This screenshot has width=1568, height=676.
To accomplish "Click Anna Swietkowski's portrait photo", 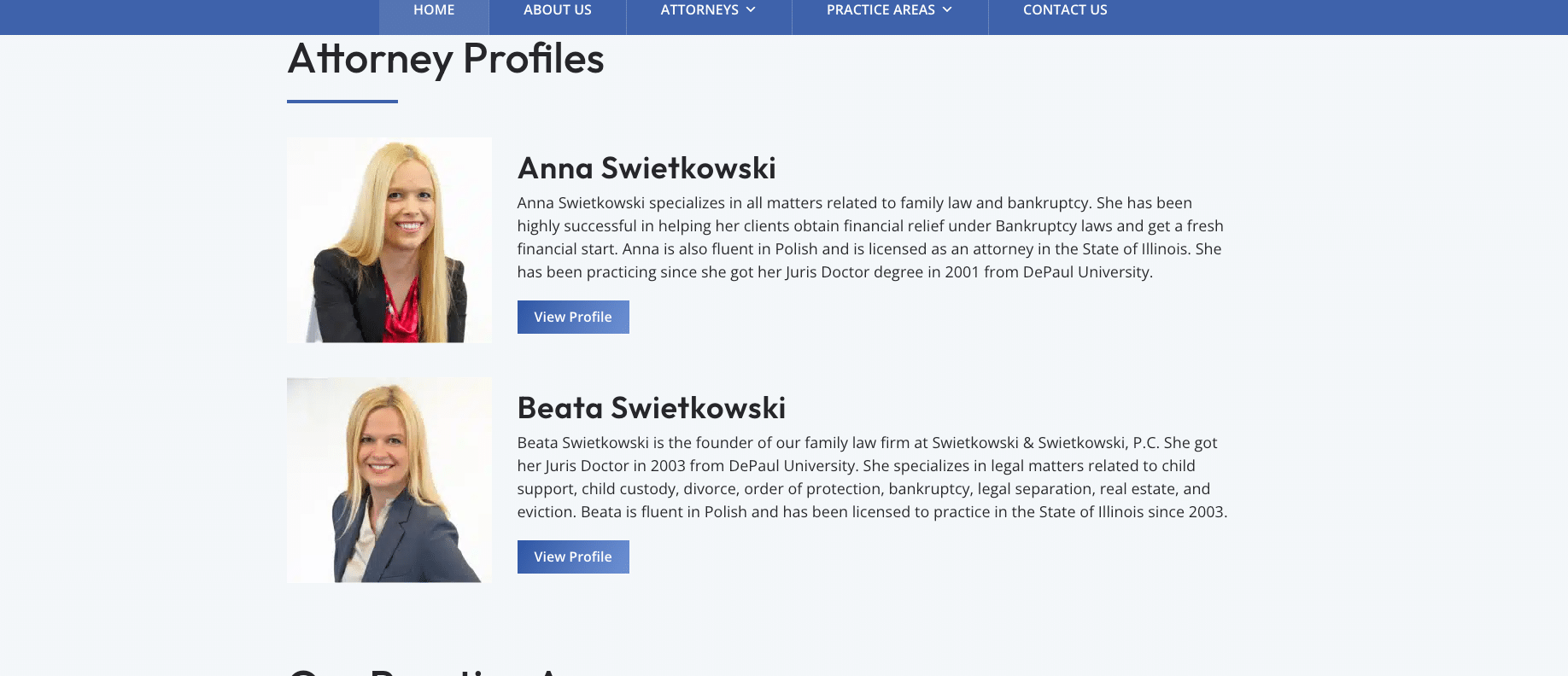I will 389,240.
